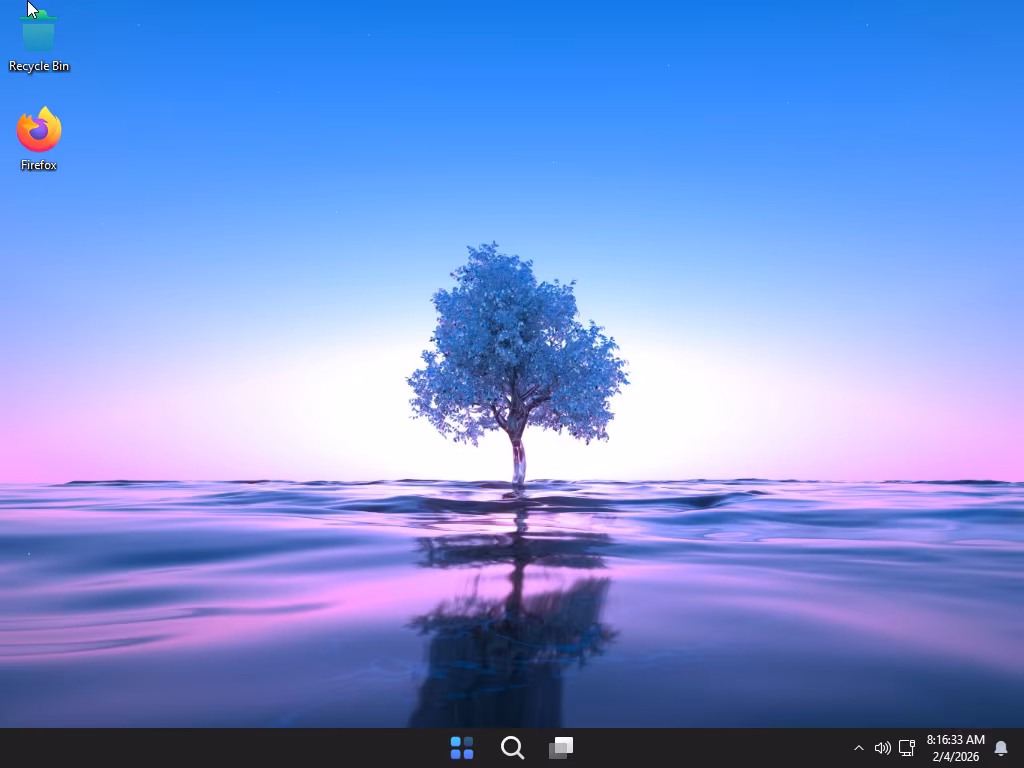Open Task View from the taskbar

561,748
